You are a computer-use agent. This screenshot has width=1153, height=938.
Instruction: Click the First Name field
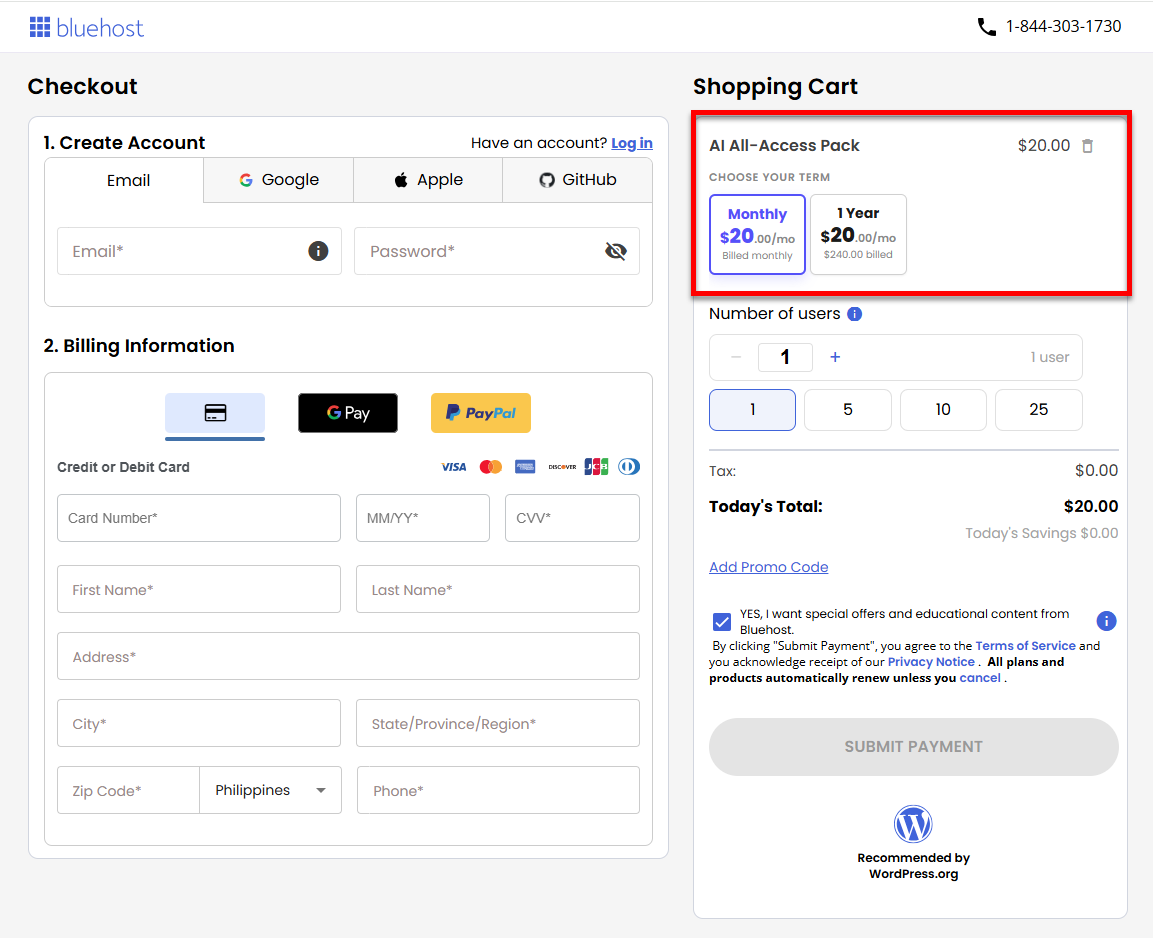(199, 590)
